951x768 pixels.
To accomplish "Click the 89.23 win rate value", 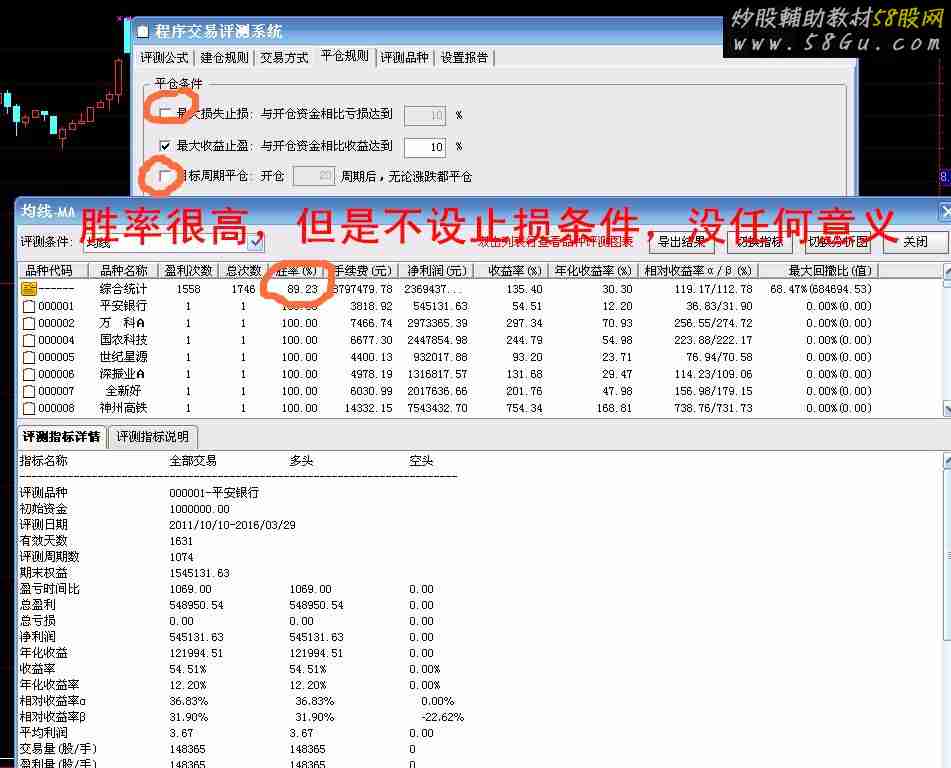I will click(x=303, y=289).
